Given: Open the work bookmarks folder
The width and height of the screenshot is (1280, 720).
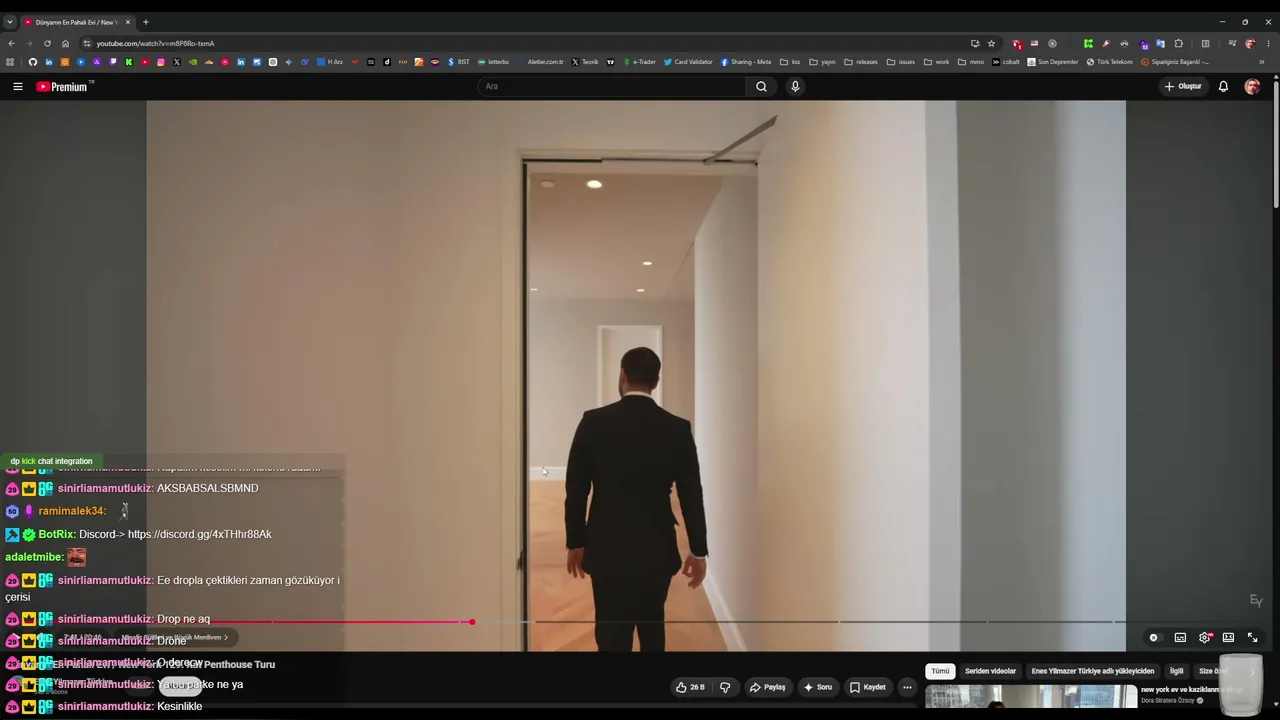Looking at the screenshot, I should (937, 62).
